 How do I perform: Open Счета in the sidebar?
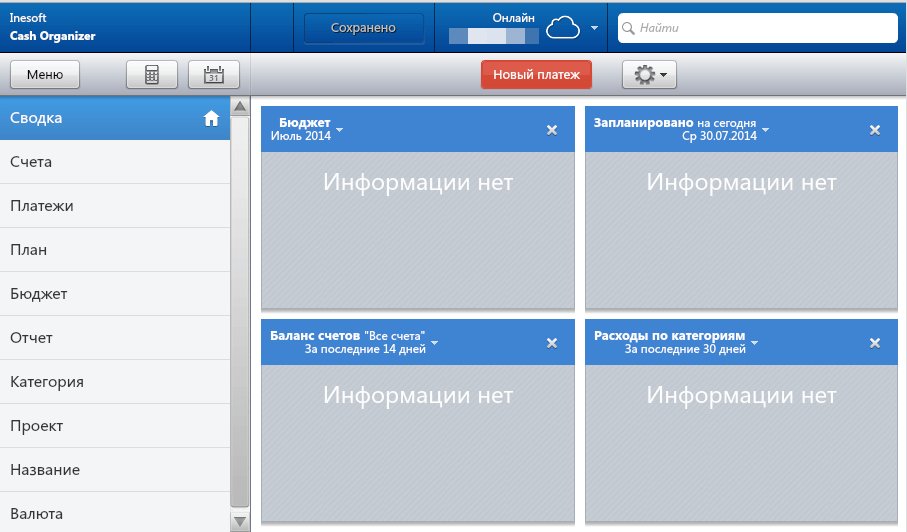tap(115, 162)
